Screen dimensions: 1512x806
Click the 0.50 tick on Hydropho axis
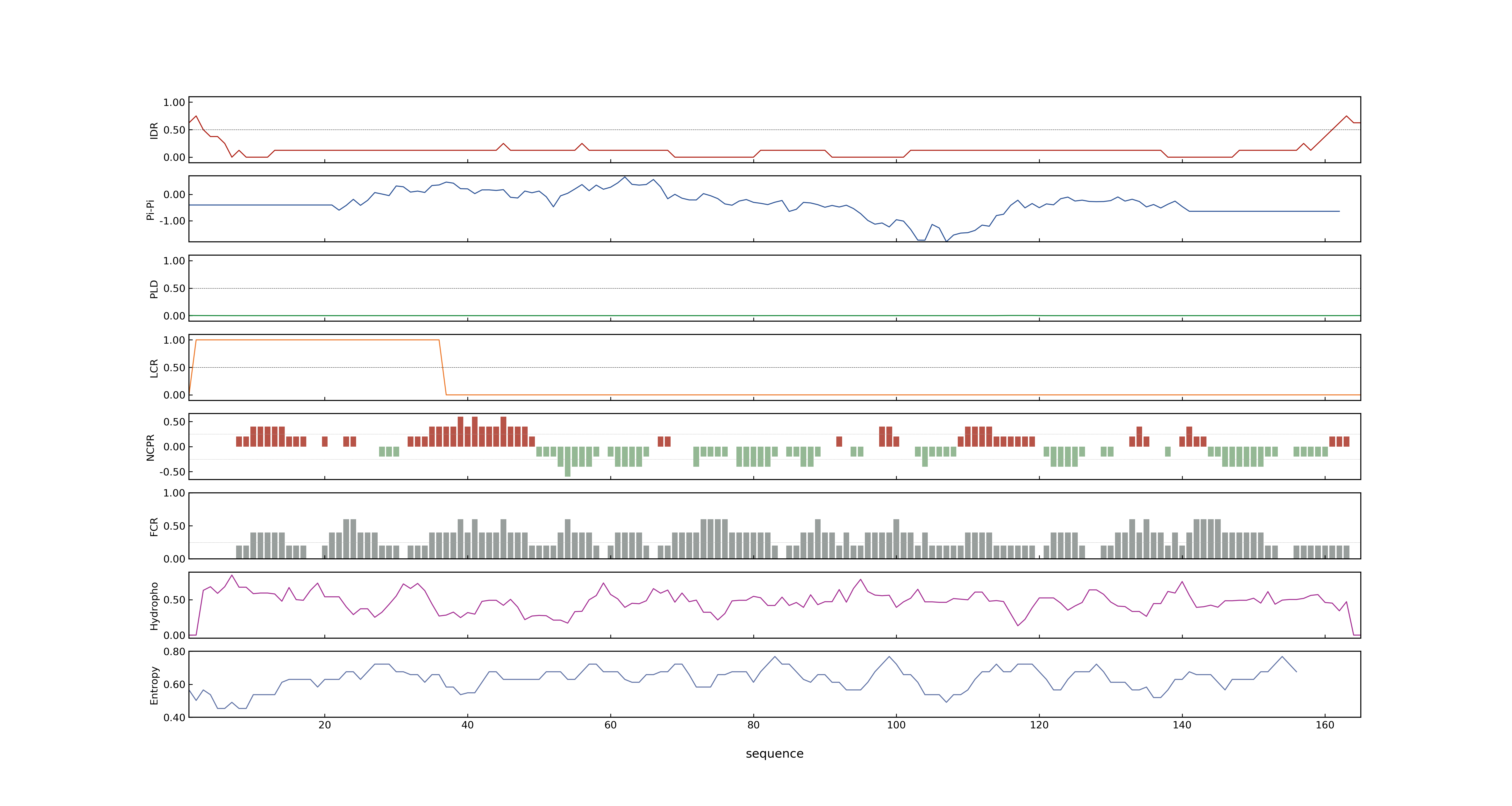[x=174, y=600]
